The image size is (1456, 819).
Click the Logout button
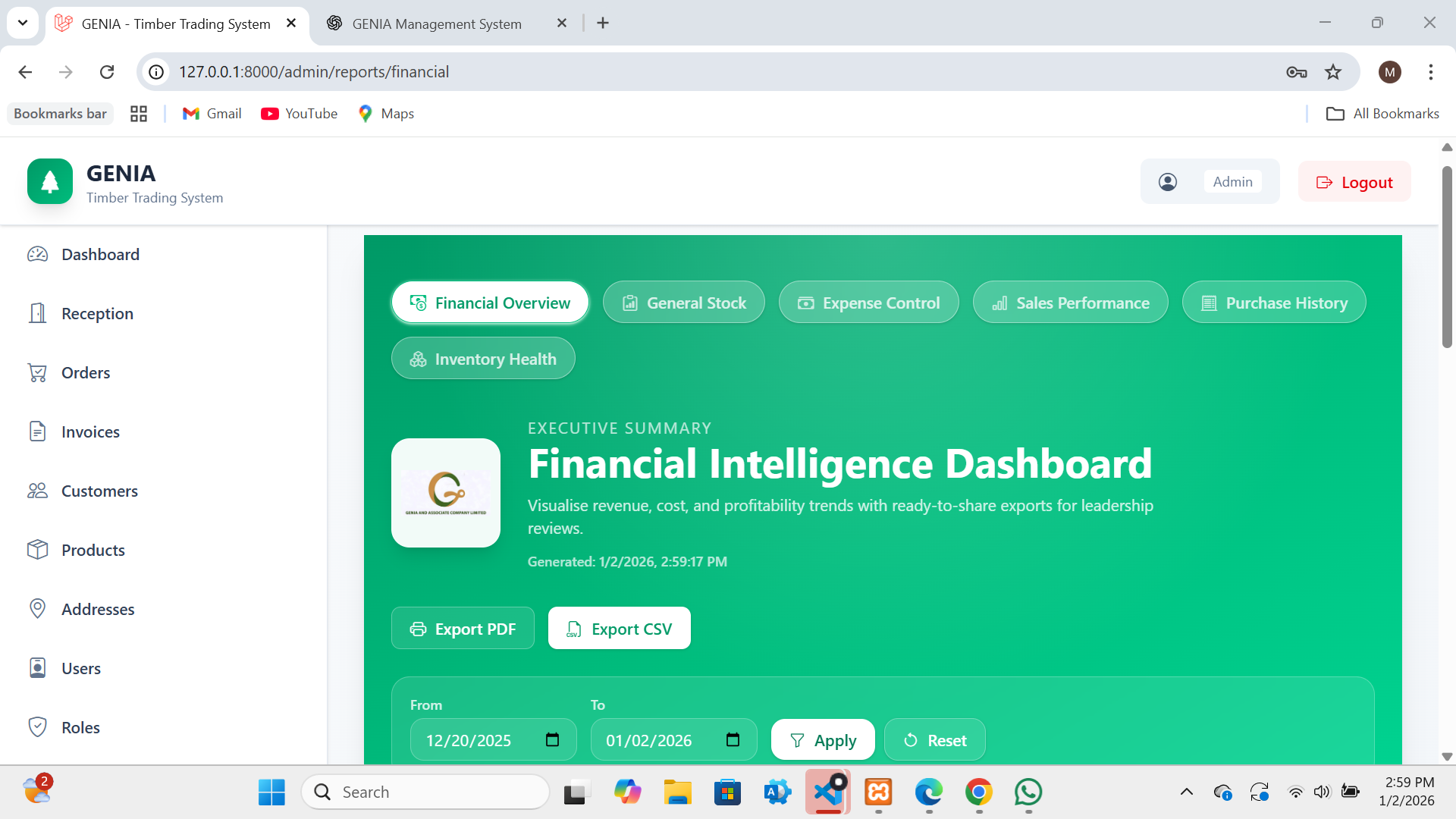(x=1354, y=181)
